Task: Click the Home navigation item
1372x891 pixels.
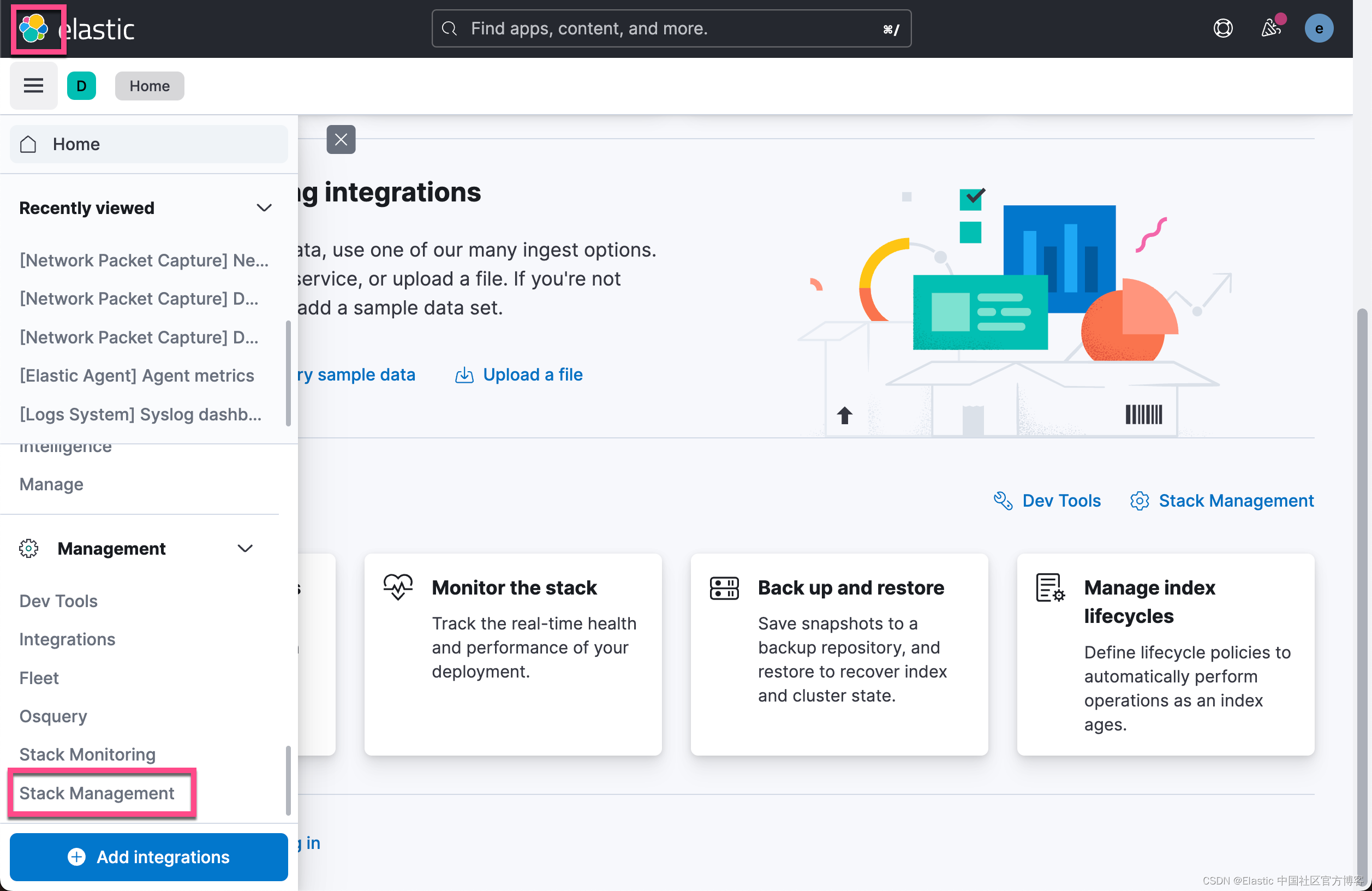Action: [149, 143]
